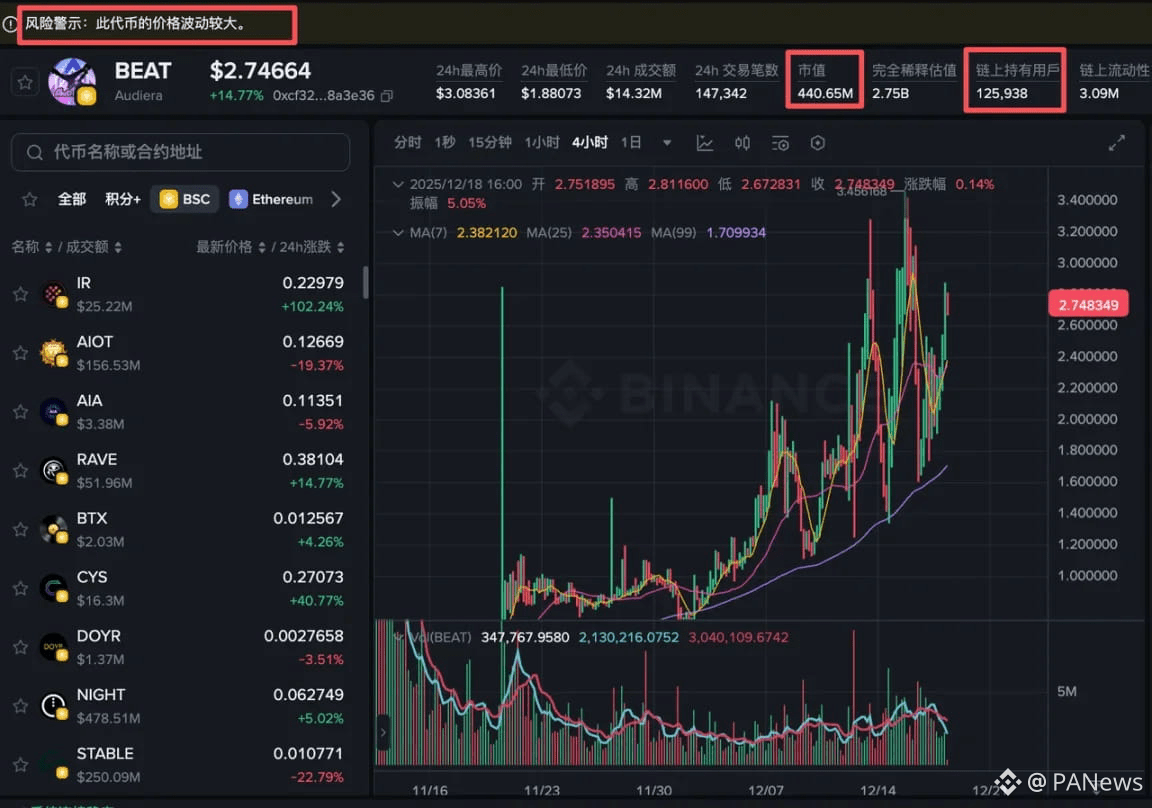1152x808 pixels.
Task: Open chart style line icon
Action: (705, 143)
